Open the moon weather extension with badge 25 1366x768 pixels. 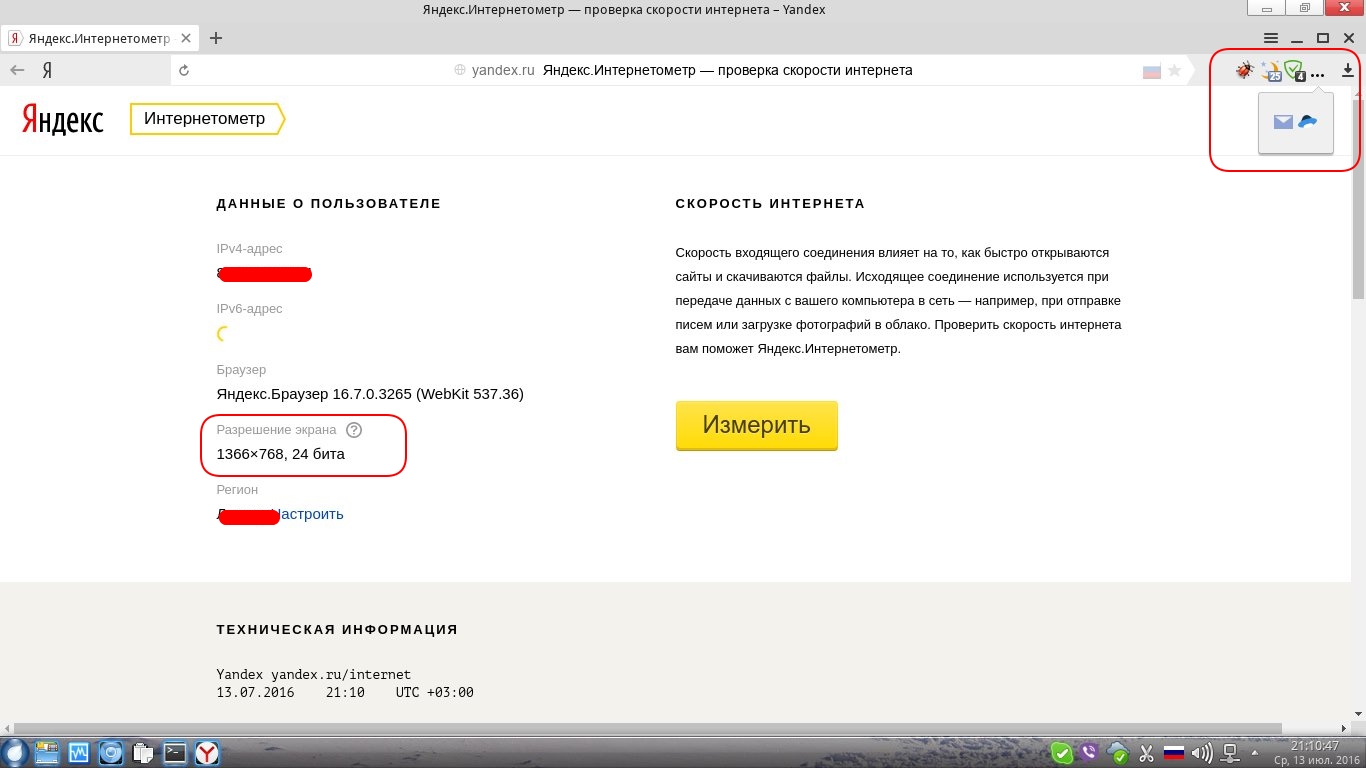point(1271,70)
